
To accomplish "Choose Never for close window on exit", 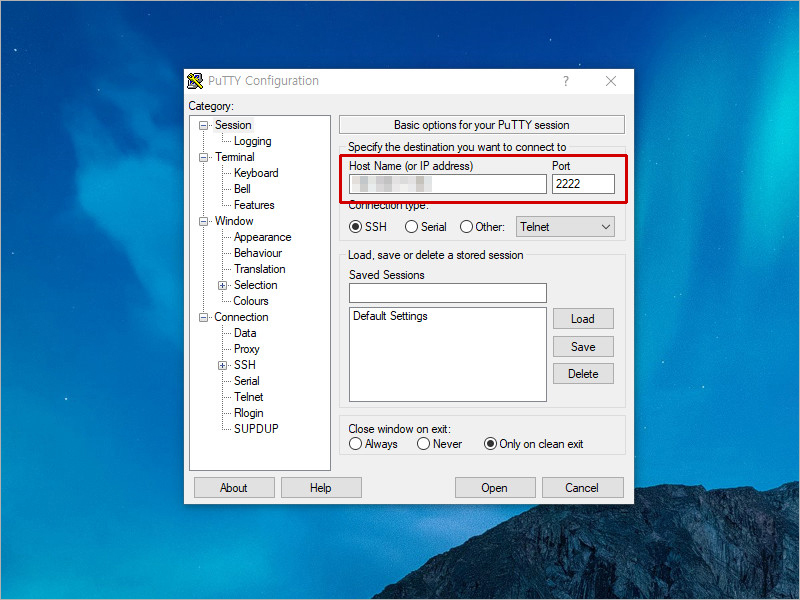I will coord(423,444).
